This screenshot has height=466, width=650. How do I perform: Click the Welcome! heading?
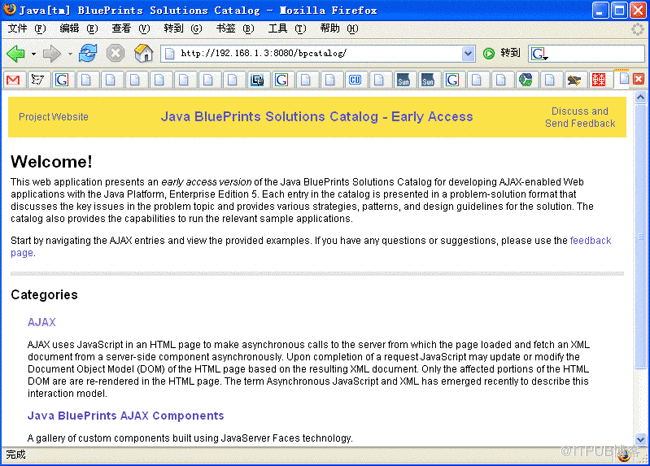tap(51, 162)
